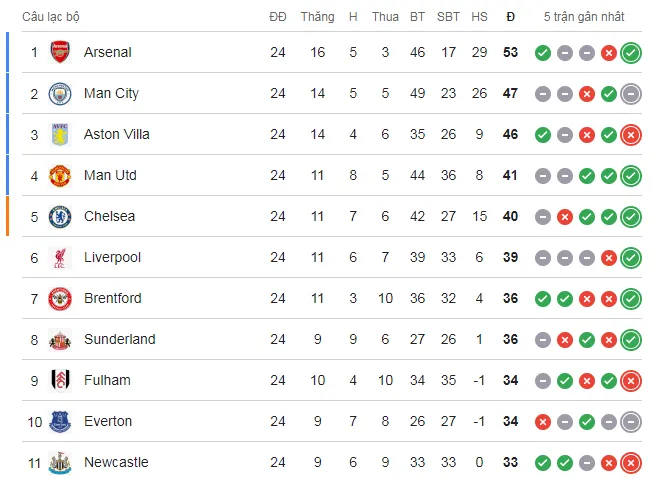Viewport: 667px width, 478px height.
Task: Click the Chelsea club badge
Action: (61, 216)
